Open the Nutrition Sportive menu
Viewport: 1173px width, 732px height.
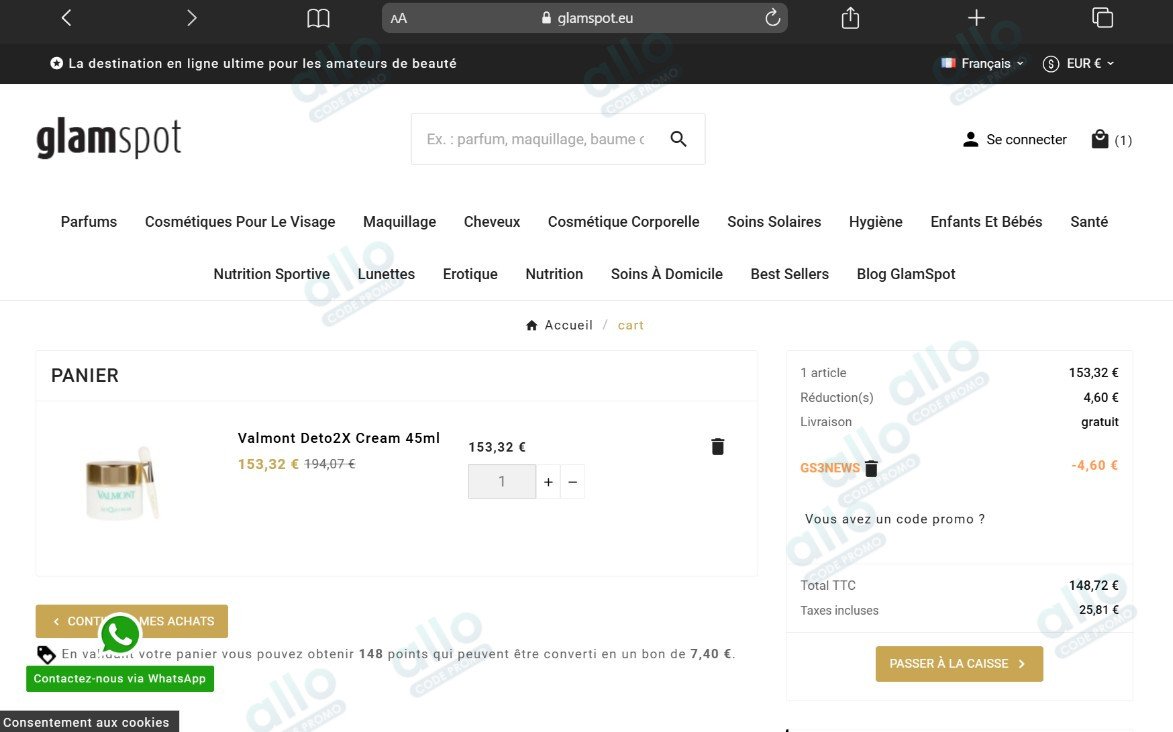pyautogui.click(x=272, y=274)
